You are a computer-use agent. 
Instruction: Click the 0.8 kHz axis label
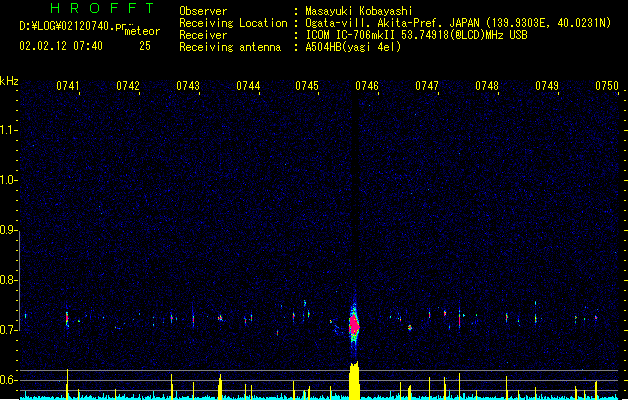click(x=8, y=280)
